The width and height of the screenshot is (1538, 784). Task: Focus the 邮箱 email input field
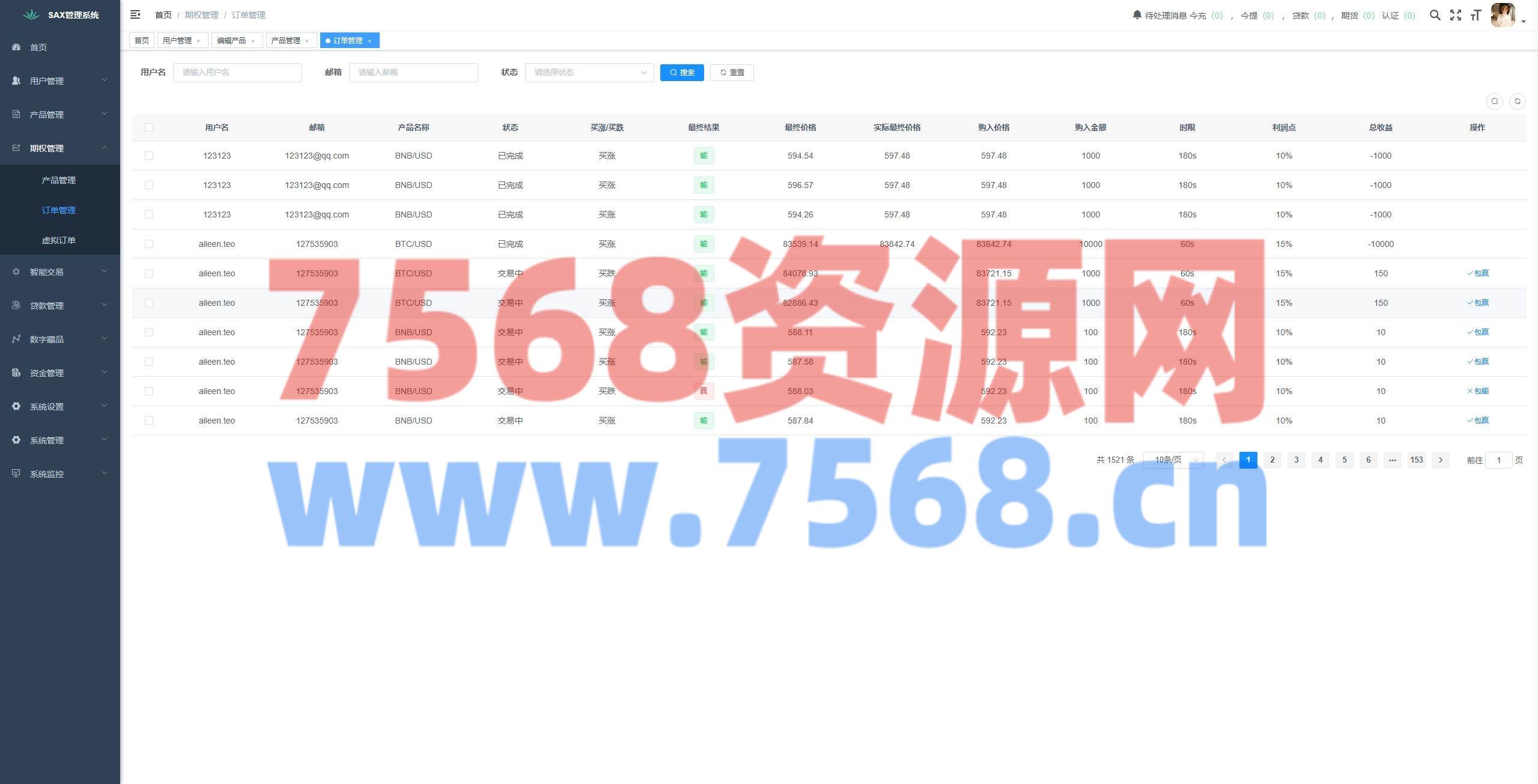click(413, 73)
